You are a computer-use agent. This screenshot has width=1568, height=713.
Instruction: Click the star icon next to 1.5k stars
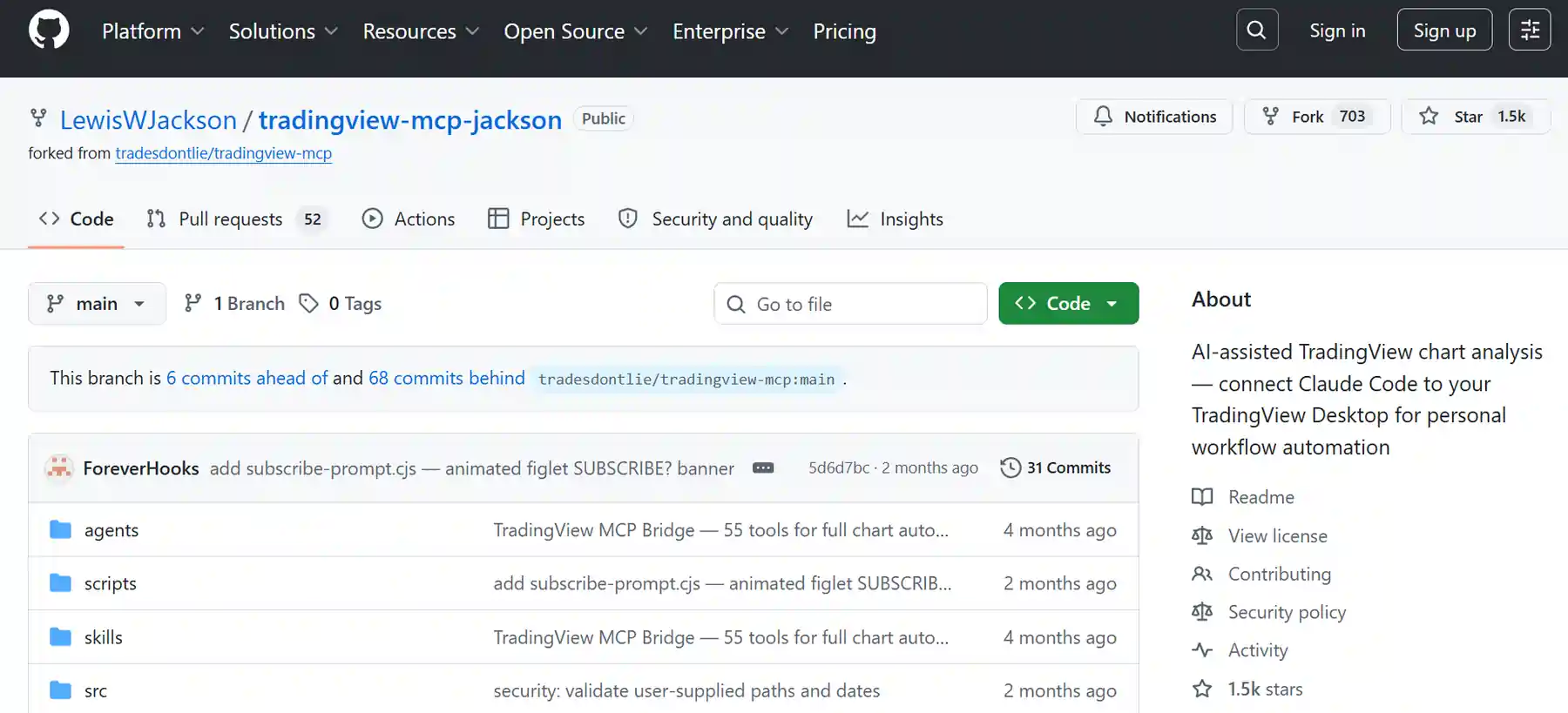[1202, 689]
